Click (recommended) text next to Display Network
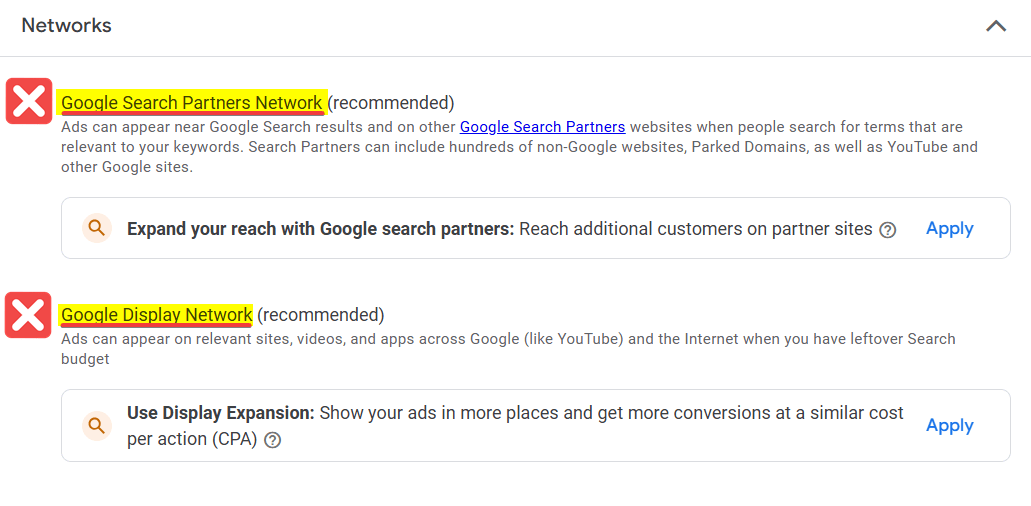 (320, 315)
